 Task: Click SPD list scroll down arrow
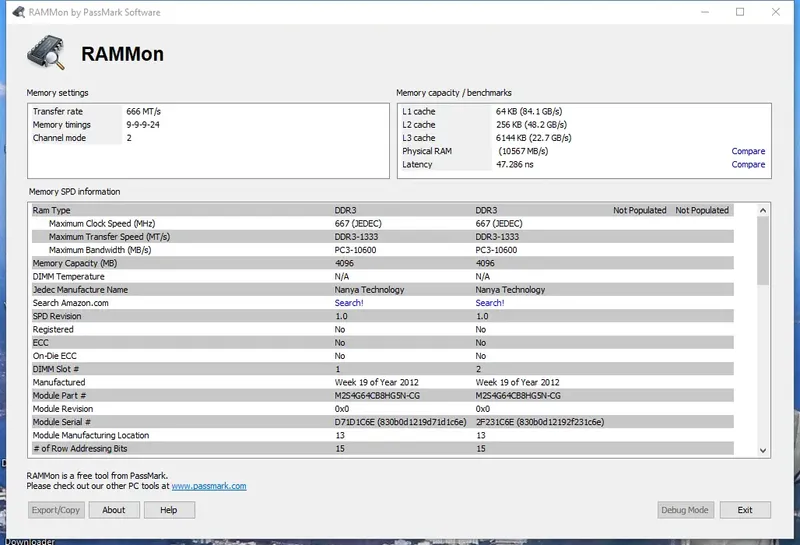point(763,450)
